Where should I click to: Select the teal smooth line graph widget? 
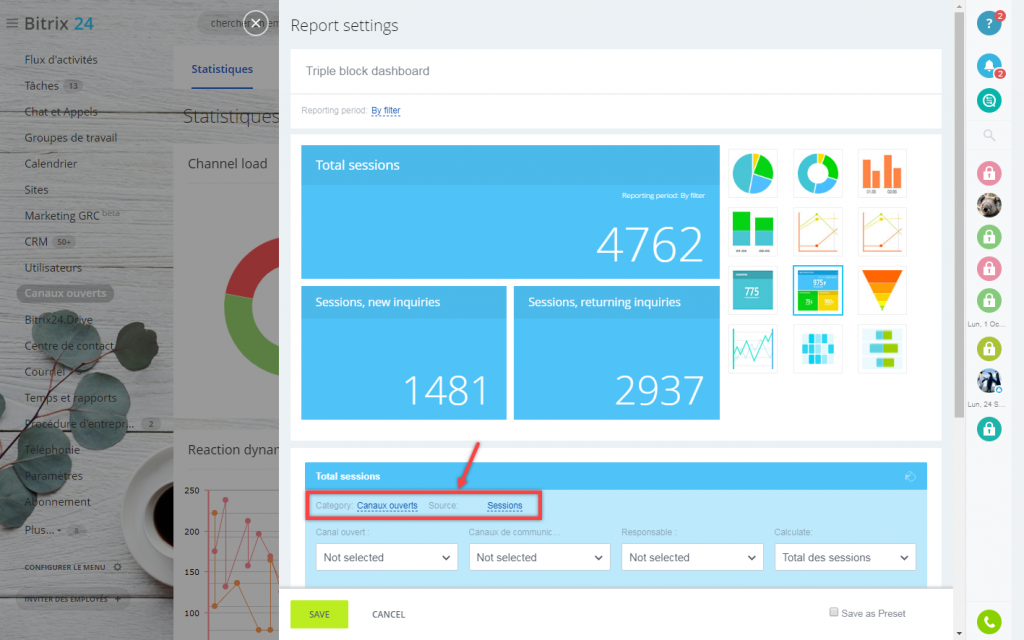[x=753, y=349]
